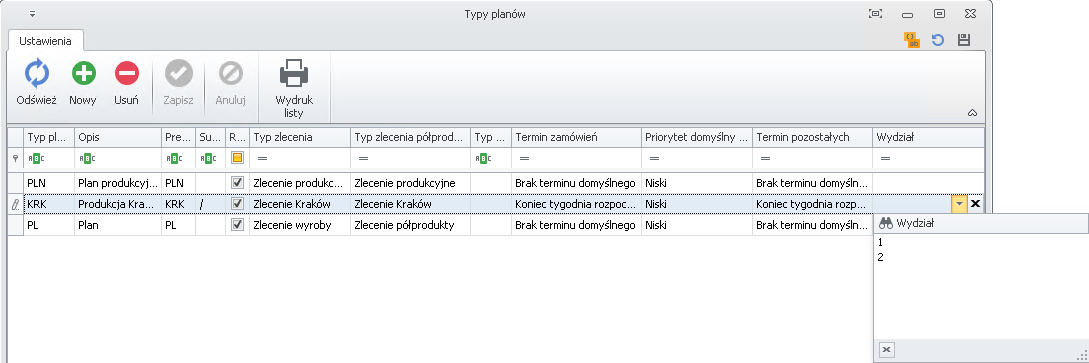
Task: Click the blue undo arrow icon at top right
Action: 938,40
